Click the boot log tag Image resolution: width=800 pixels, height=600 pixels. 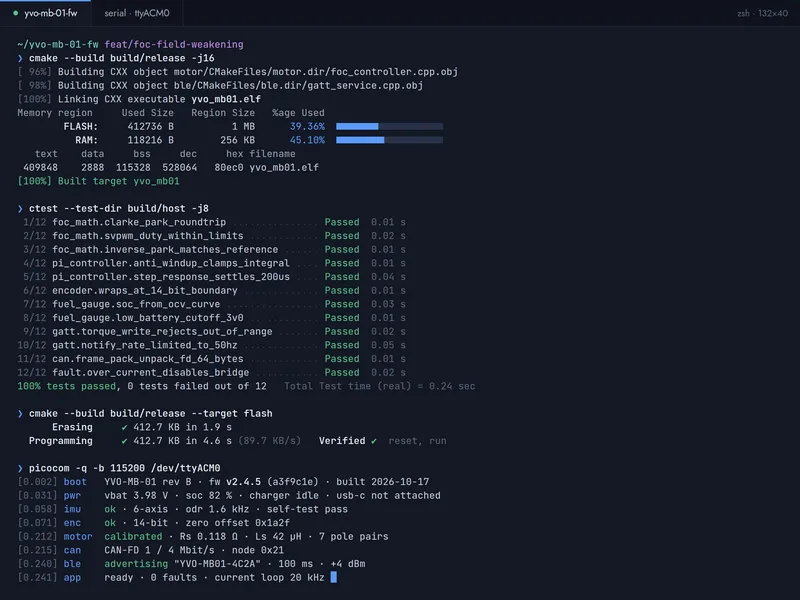75,482
